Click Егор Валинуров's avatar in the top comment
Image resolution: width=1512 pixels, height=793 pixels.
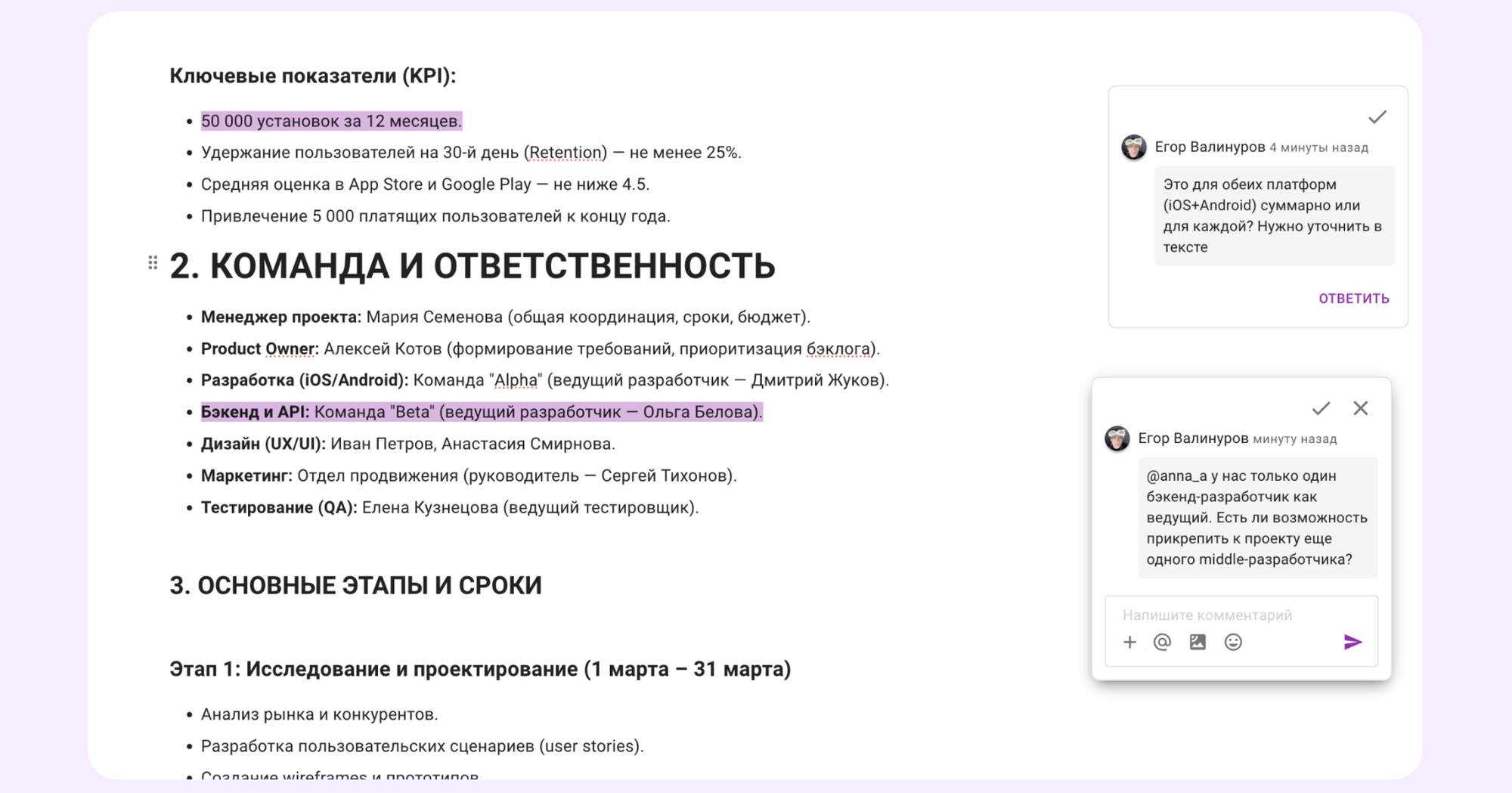[x=1133, y=147]
